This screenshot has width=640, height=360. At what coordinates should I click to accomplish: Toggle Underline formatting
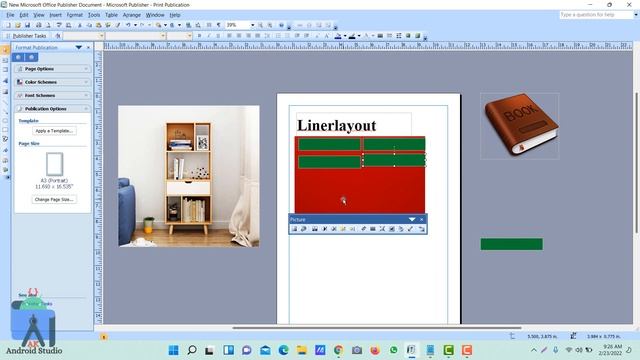[218, 36]
